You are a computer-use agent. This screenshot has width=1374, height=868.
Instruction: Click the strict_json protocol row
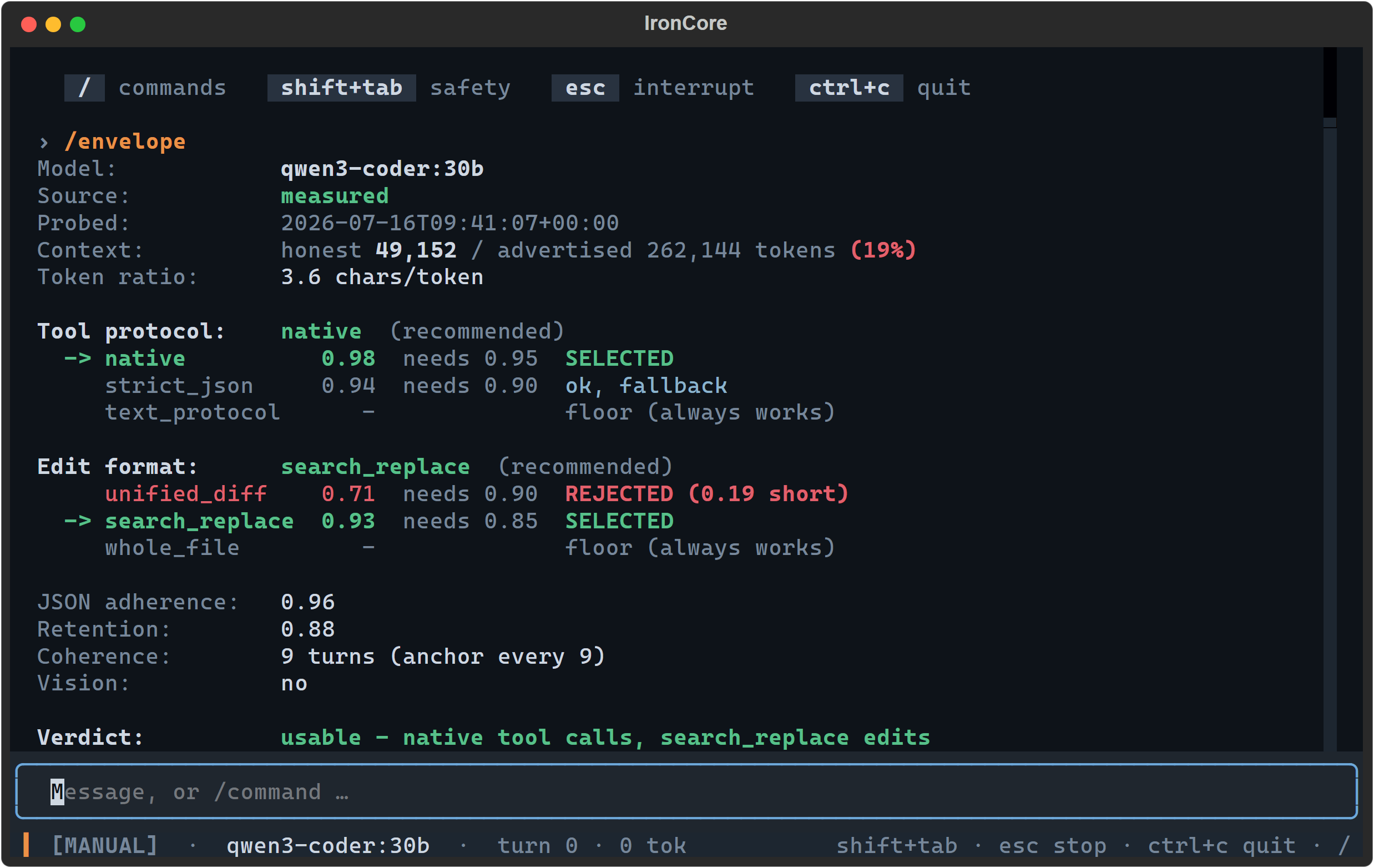[x=416, y=386]
